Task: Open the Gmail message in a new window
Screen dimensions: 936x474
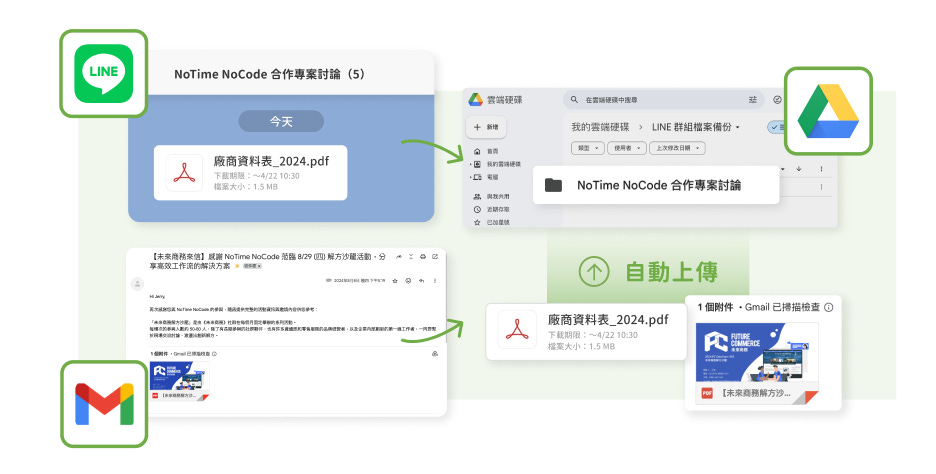Action: coord(435,257)
